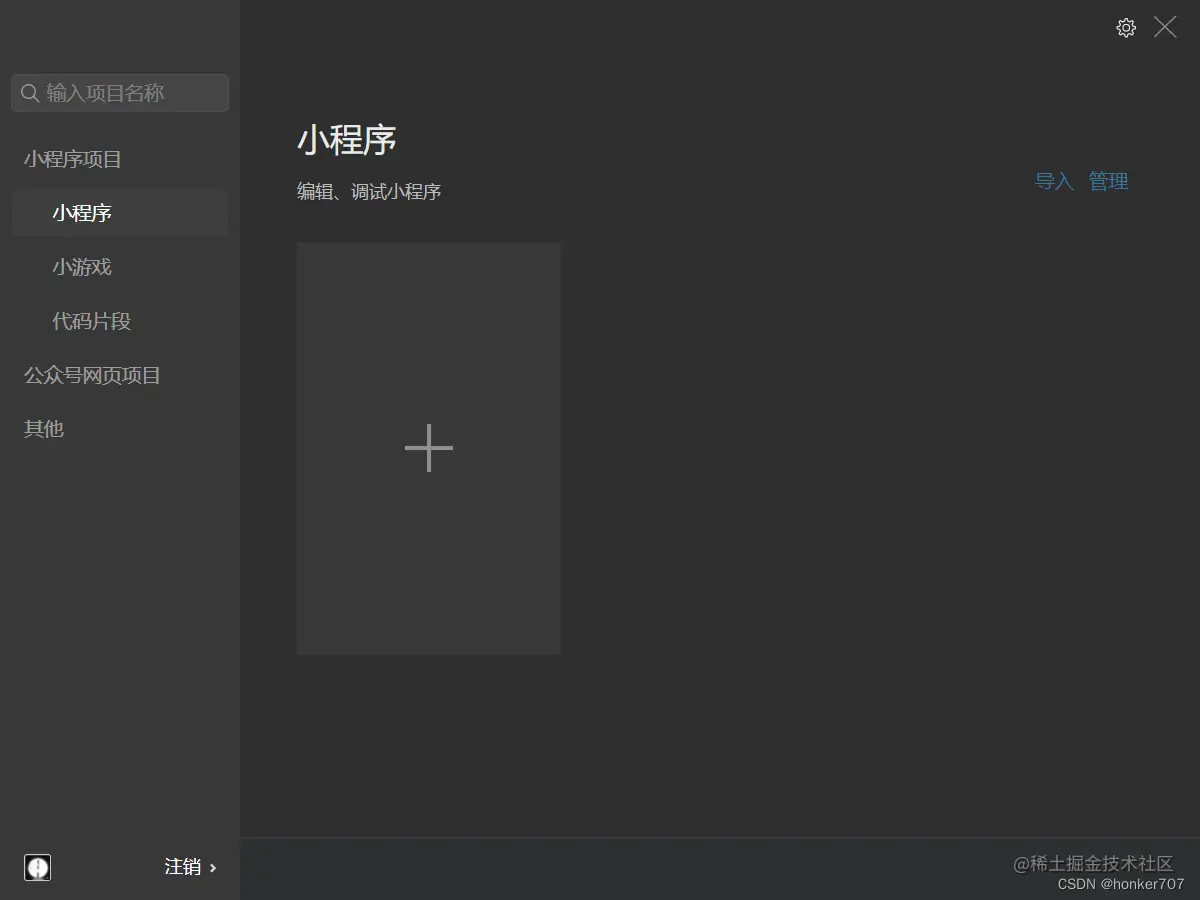Image resolution: width=1200 pixels, height=900 pixels.
Task: Expand the 小程序项目 category
Action: (72, 159)
